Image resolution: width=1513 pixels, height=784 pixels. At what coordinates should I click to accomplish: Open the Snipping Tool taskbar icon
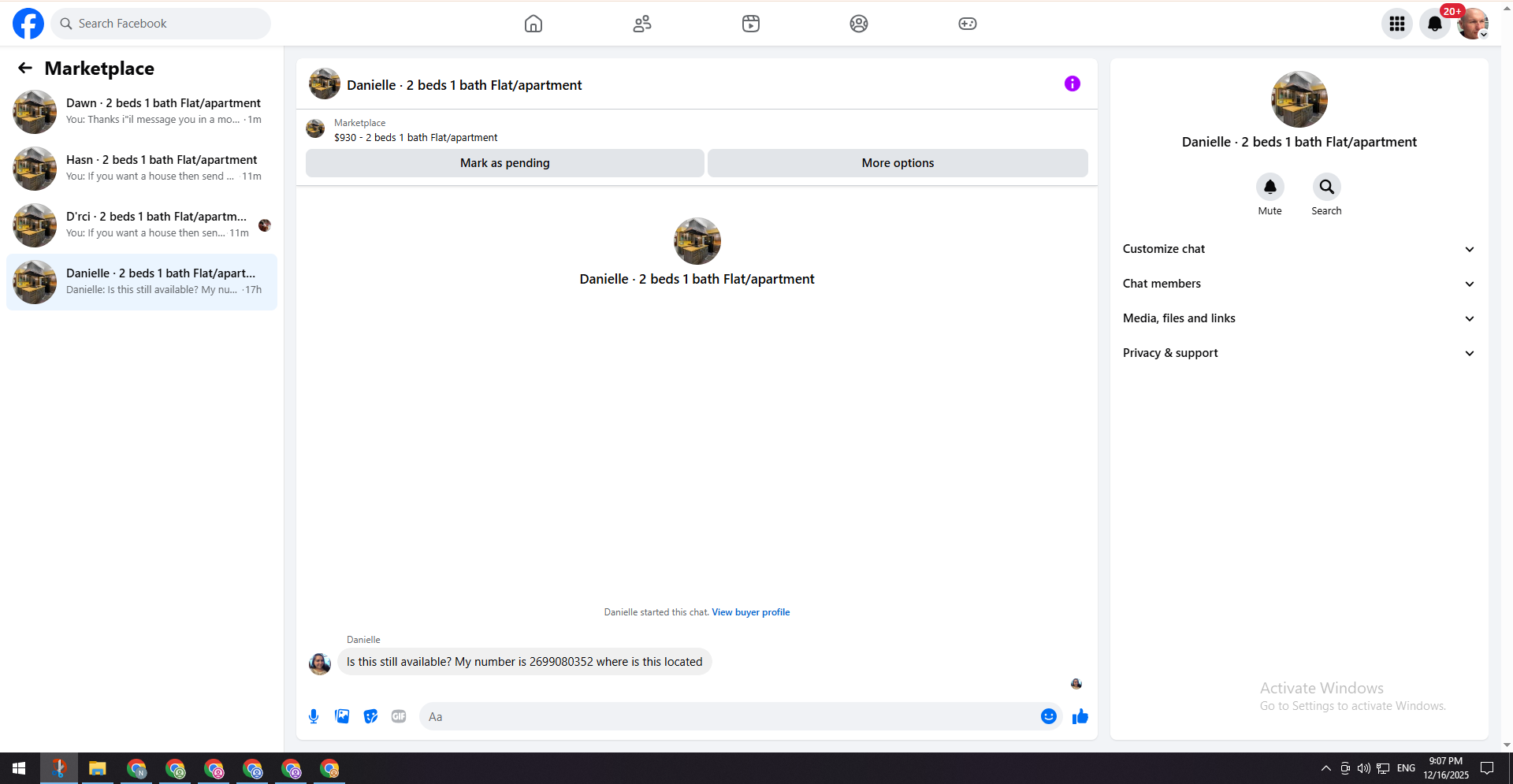tap(59, 768)
